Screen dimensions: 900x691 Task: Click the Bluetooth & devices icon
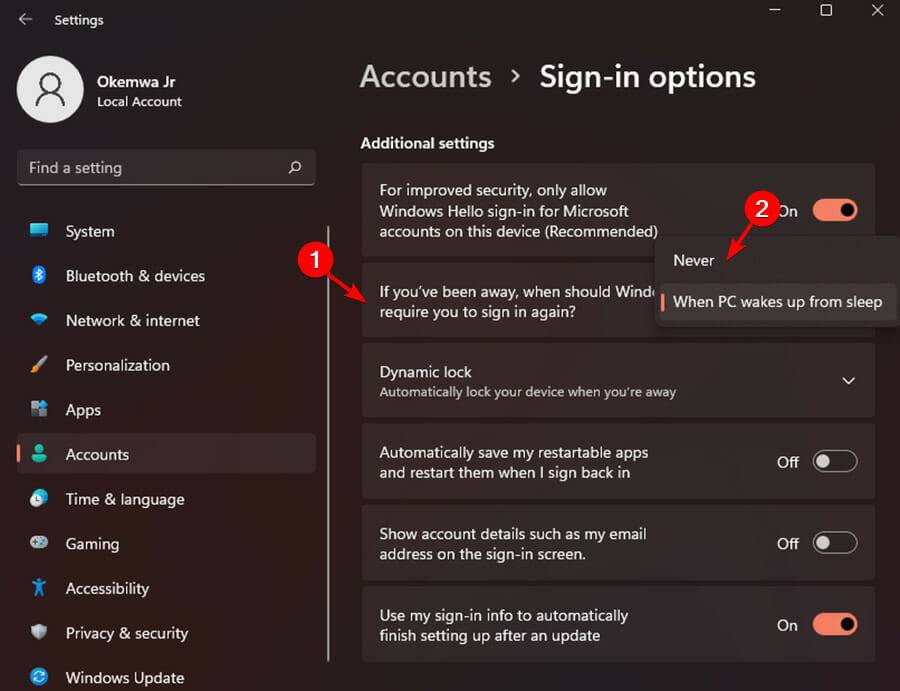(39, 276)
